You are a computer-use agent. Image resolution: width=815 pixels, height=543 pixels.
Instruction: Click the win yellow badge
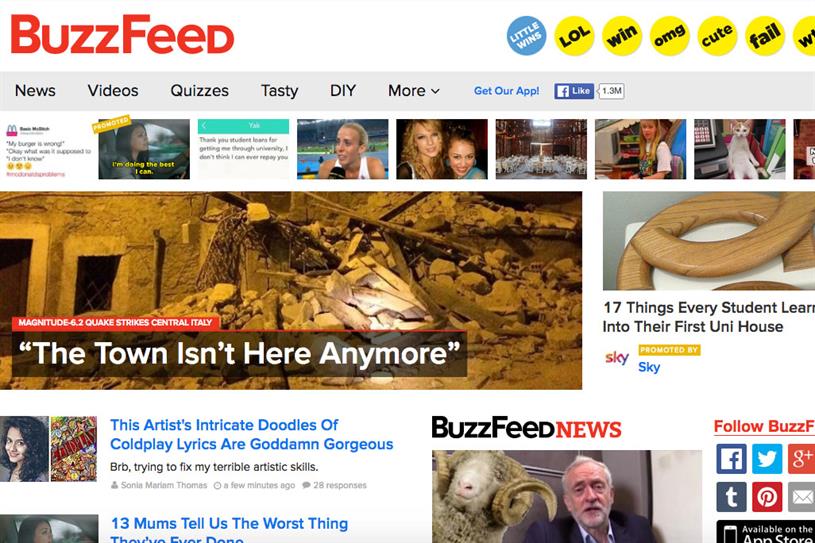click(x=622, y=36)
